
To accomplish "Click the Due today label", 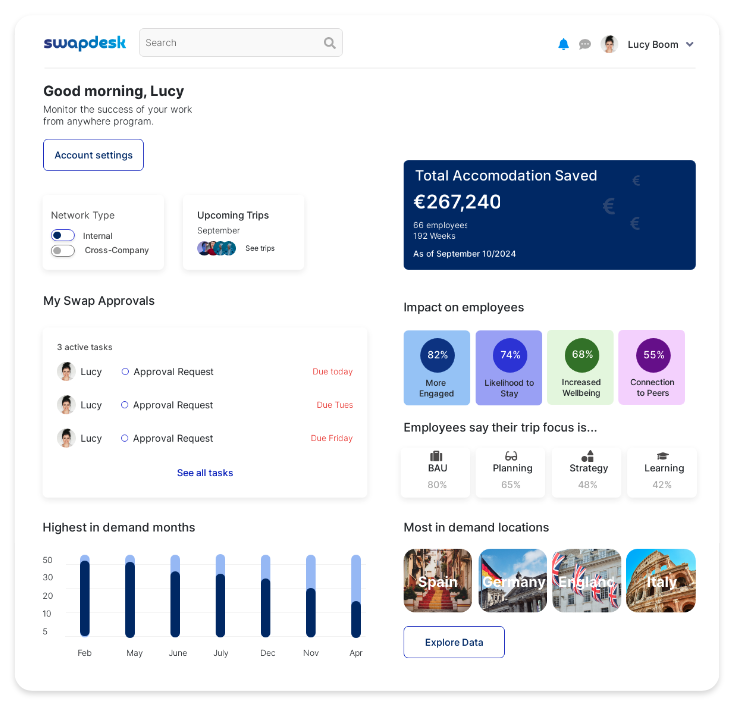I will click(332, 371).
